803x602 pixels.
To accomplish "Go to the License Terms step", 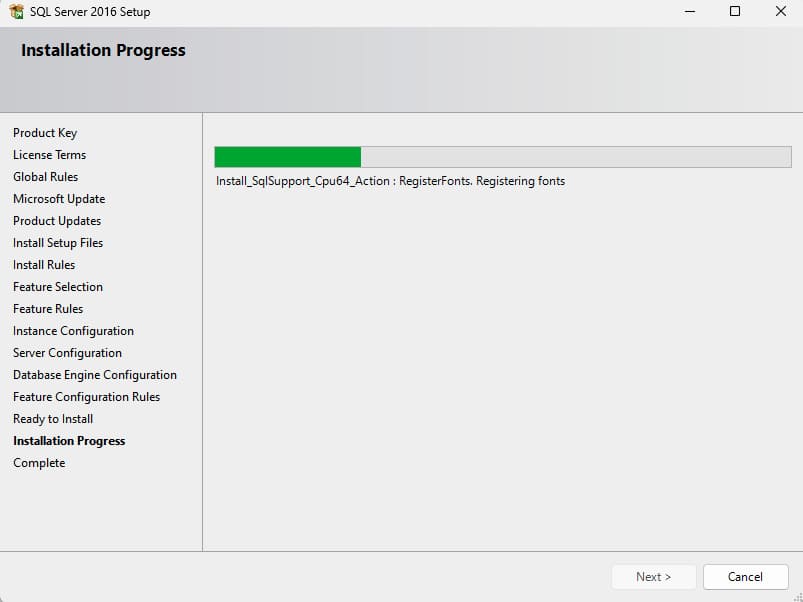I will (49, 155).
